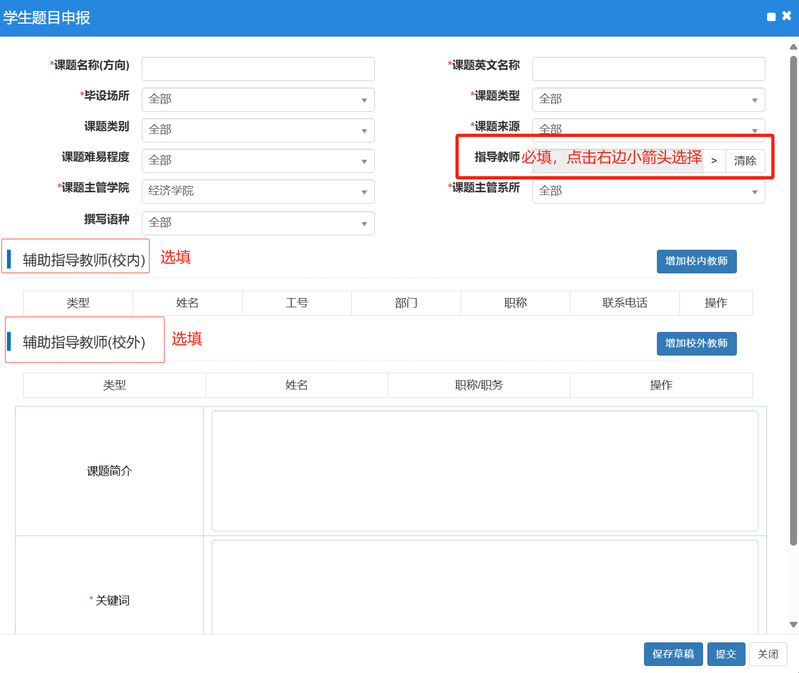Select a 课题难易程度 option from dropdown
Viewport: 799px width, 673px height.
pos(258,160)
